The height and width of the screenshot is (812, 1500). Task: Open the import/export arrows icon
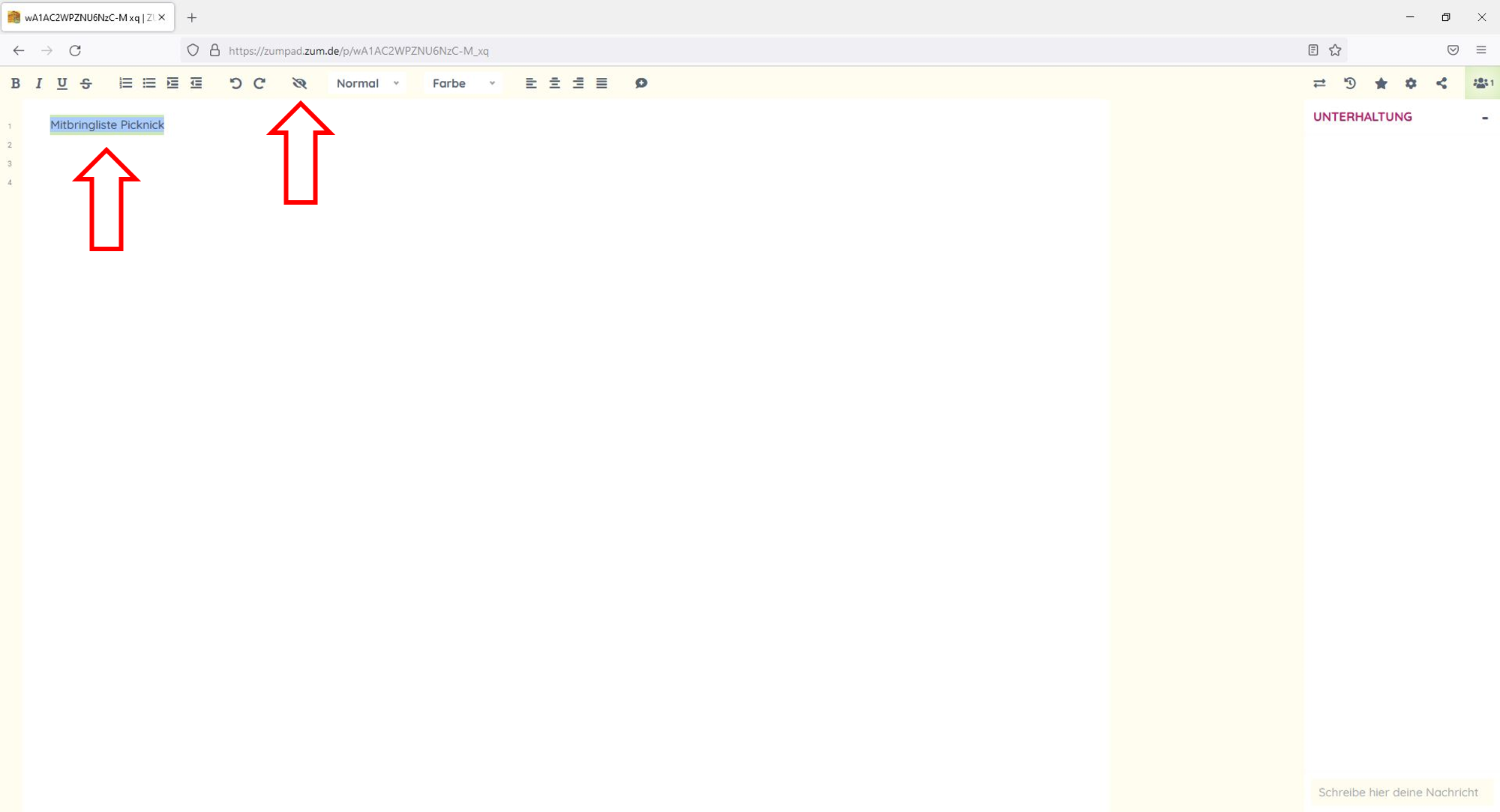(x=1319, y=83)
